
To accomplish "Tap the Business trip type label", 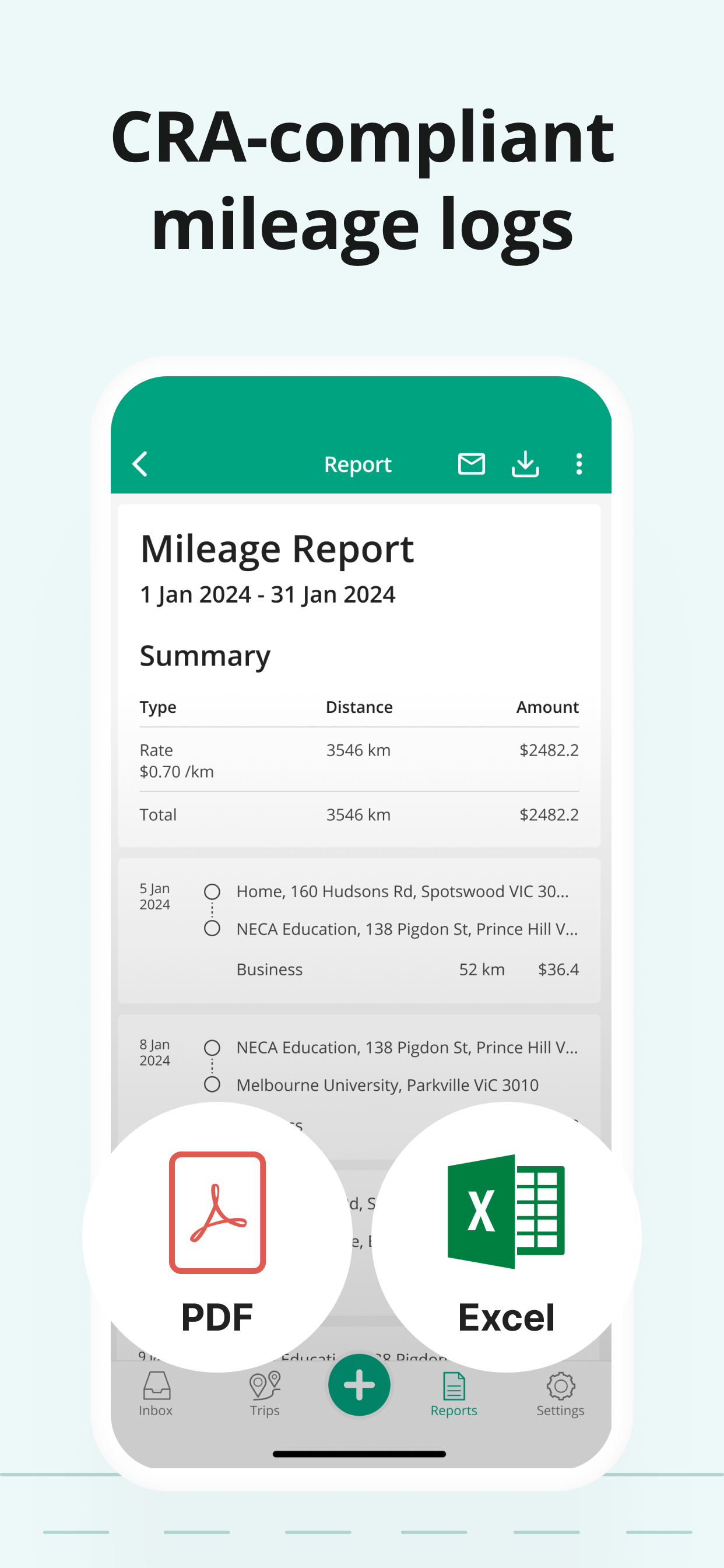I will pyautogui.click(x=269, y=969).
